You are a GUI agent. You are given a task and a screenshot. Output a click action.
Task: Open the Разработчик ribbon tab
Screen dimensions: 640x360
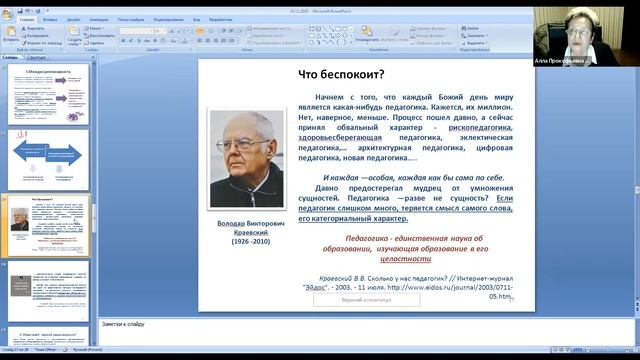click(x=220, y=20)
